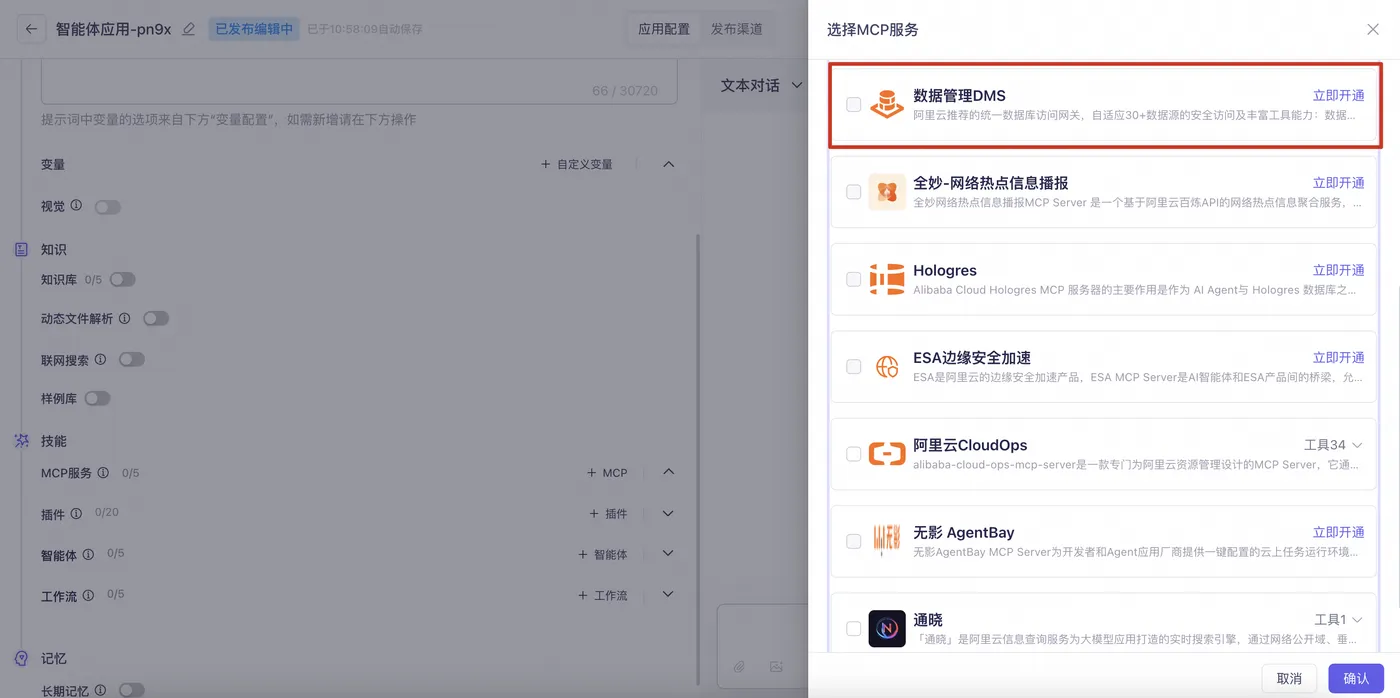Image resolution: width=1400 pixels, height=698 pixels.
Task: Click the + MCP add button
Action: (607, 472)
